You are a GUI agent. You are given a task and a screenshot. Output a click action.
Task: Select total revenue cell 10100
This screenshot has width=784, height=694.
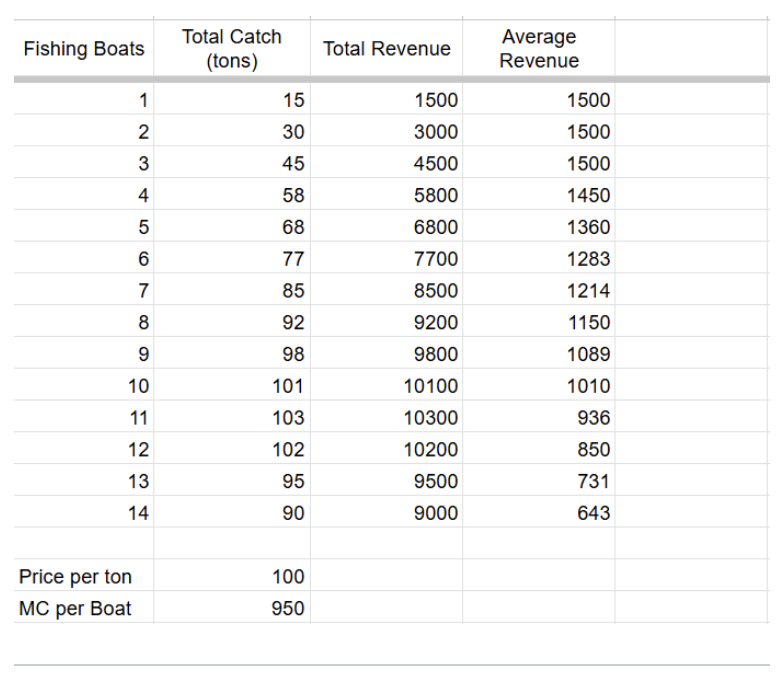point(386,385)
